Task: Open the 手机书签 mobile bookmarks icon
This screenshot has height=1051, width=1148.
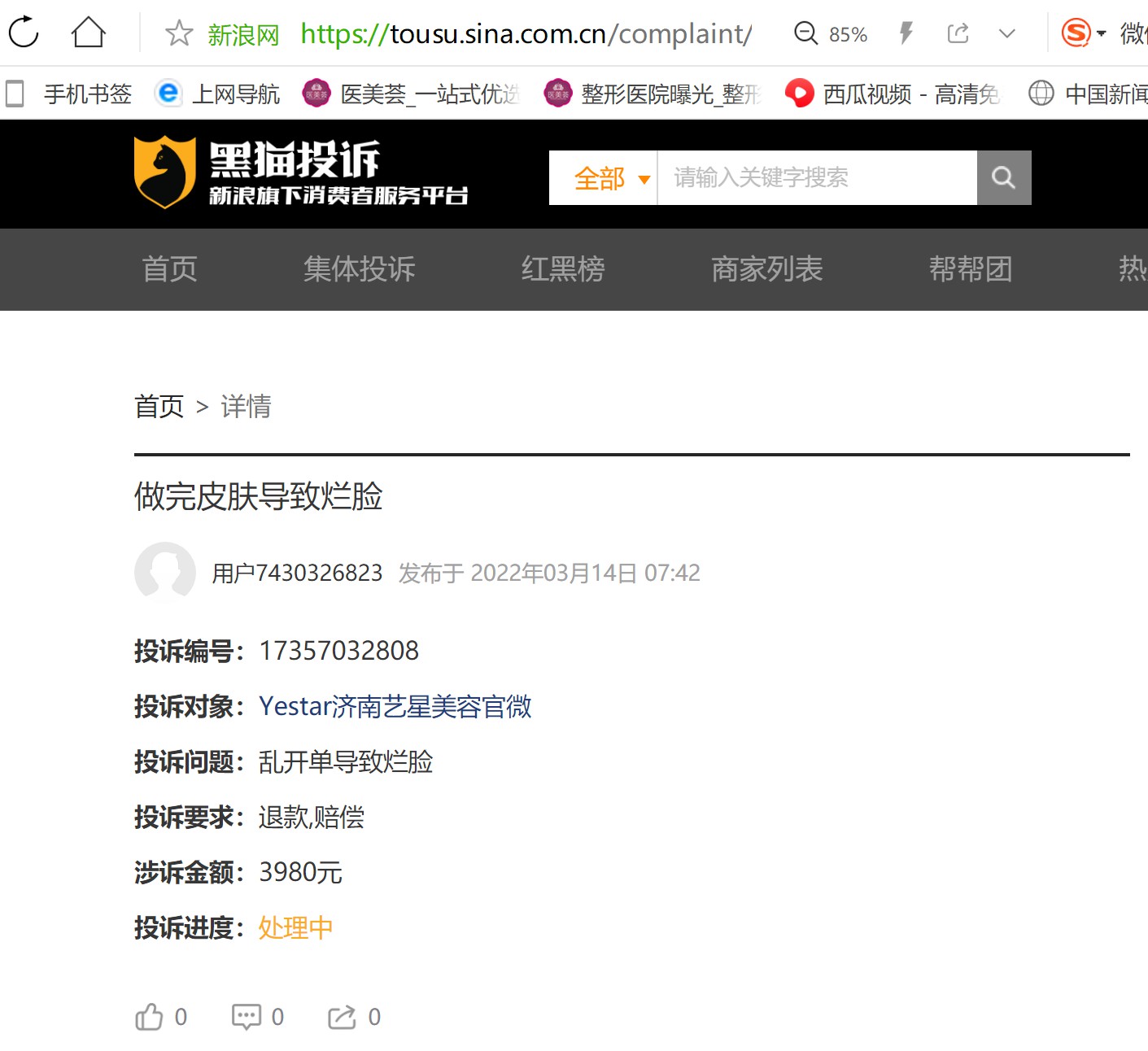Action: pyautogui.click(x=15, y=94)
